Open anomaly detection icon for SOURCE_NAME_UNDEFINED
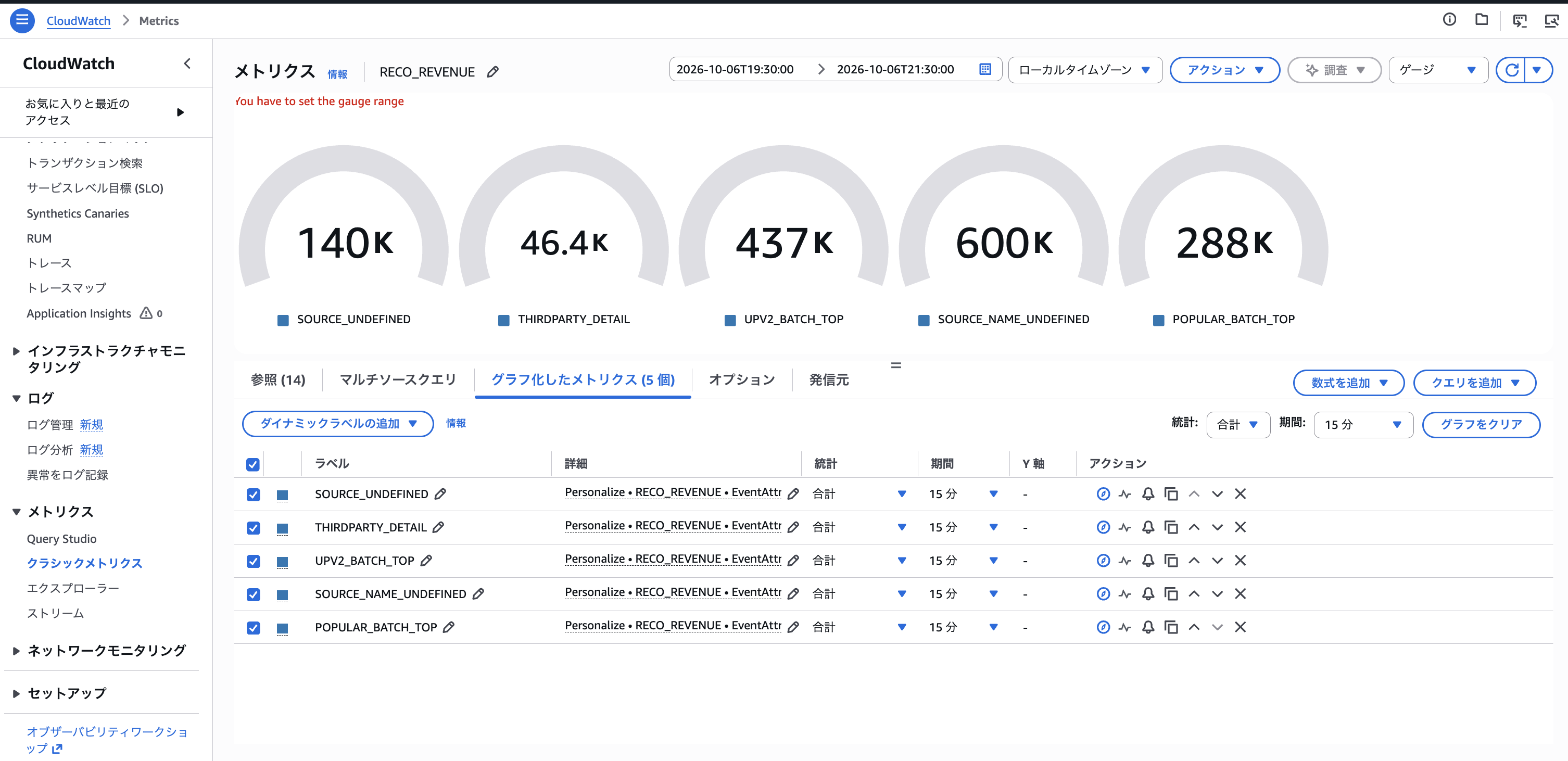This screenshot has height=761, width=1568. (x=1125, y=593)
